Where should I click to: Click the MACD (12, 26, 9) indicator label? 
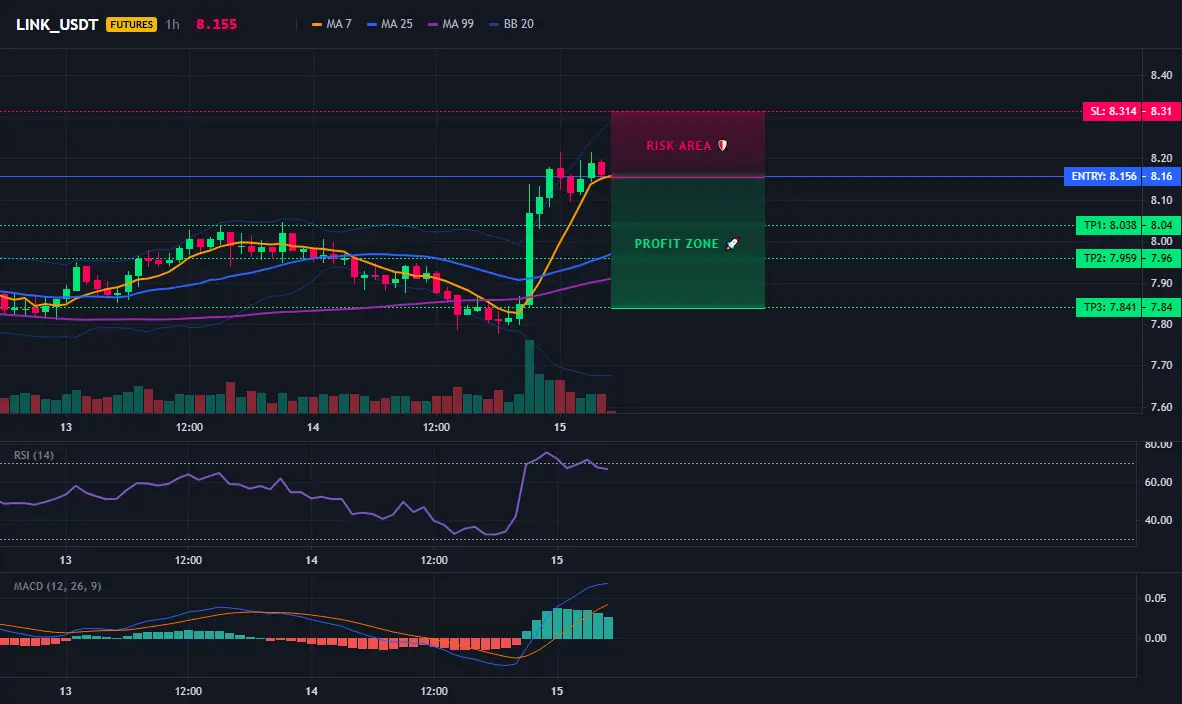tap(57, 586)
